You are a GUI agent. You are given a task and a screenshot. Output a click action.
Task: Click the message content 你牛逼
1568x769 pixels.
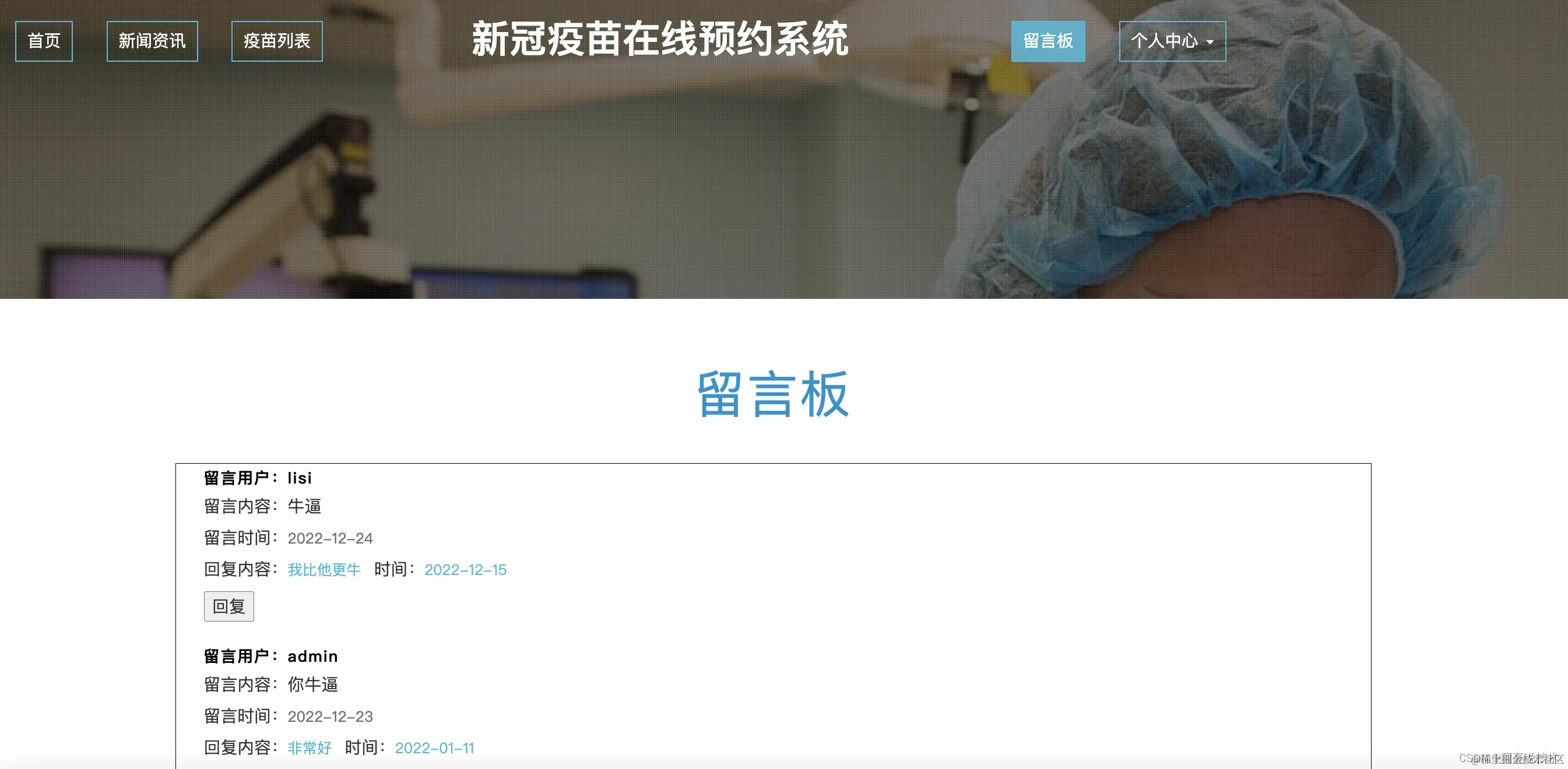pyautogui.click(x=312, y=685)
